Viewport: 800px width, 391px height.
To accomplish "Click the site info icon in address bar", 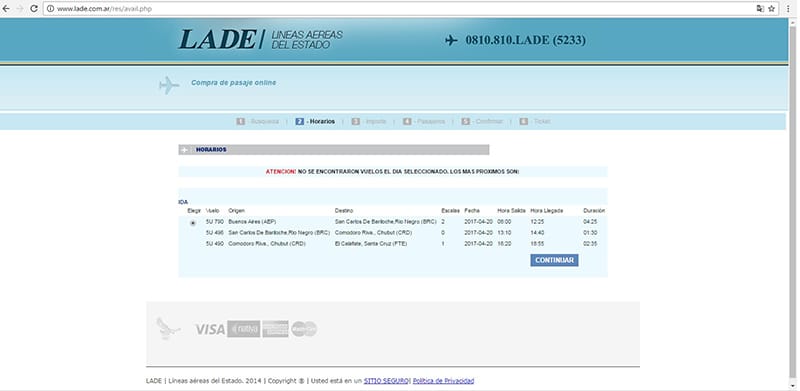I will click(x=51, y=9).
